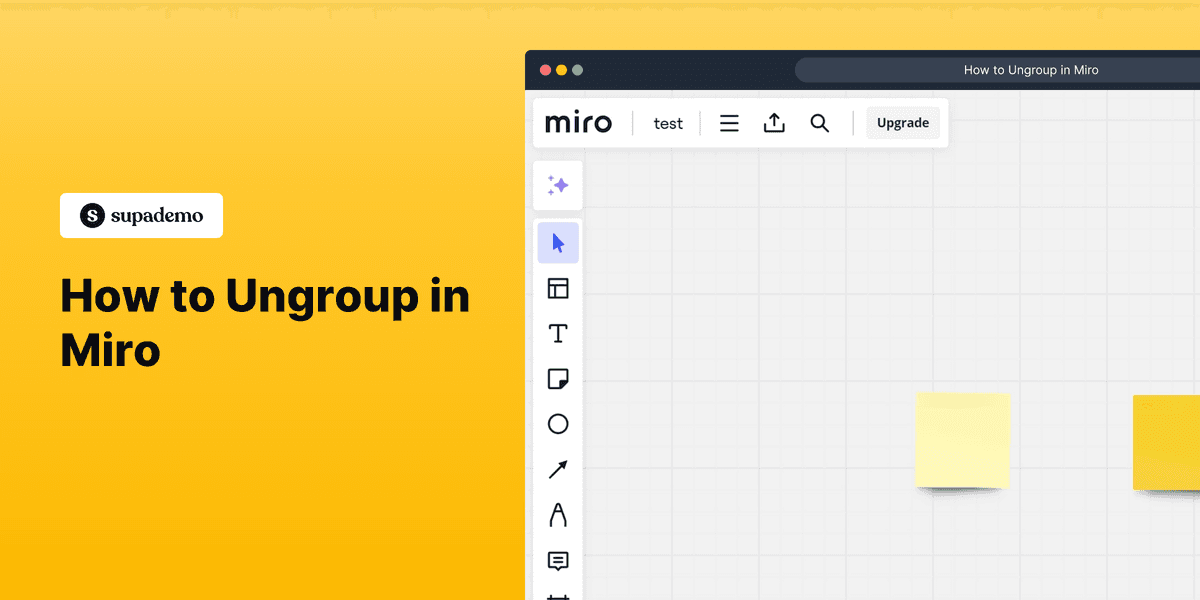Select the Sticky note tool
The height and width of the screenshot is (600, 1200).
click(557, 378)
